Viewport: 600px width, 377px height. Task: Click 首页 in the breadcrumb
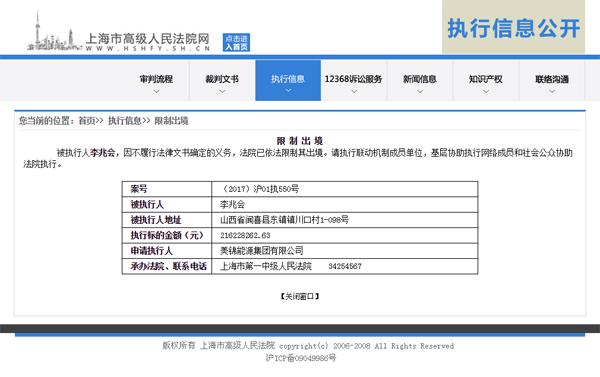tap(87, 121)
